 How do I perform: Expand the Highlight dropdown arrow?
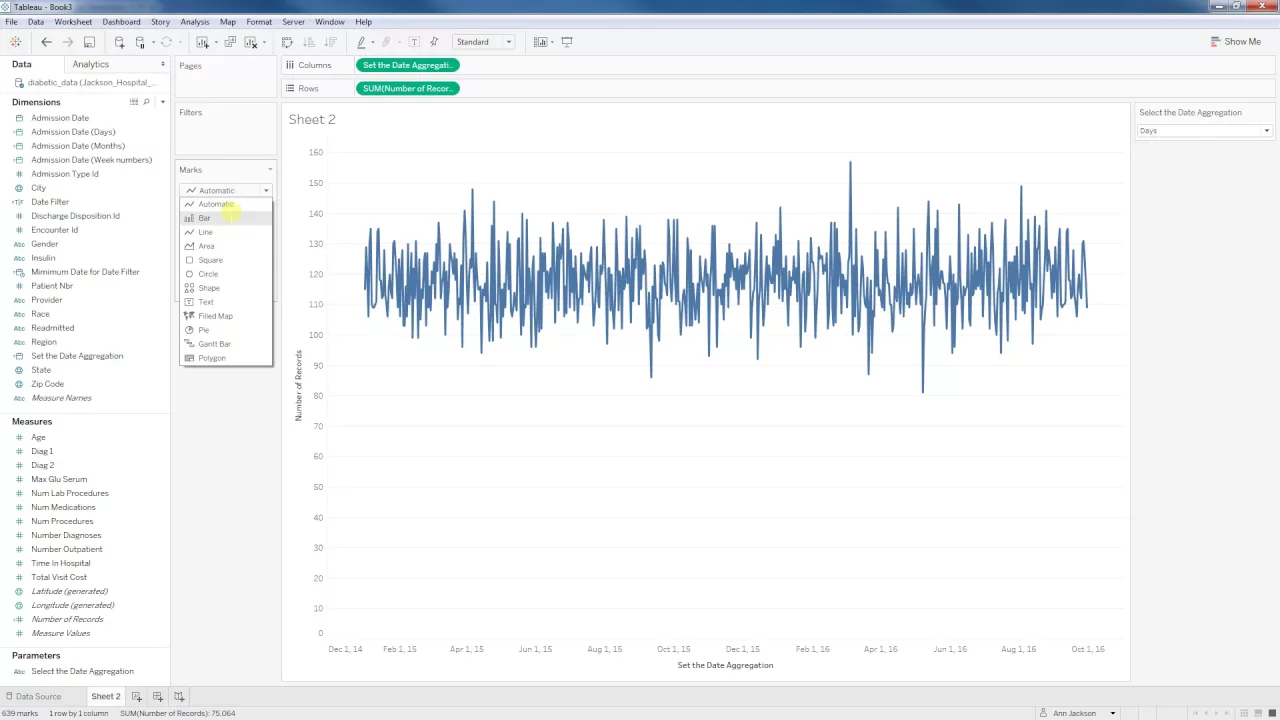(x=372, y=42)
